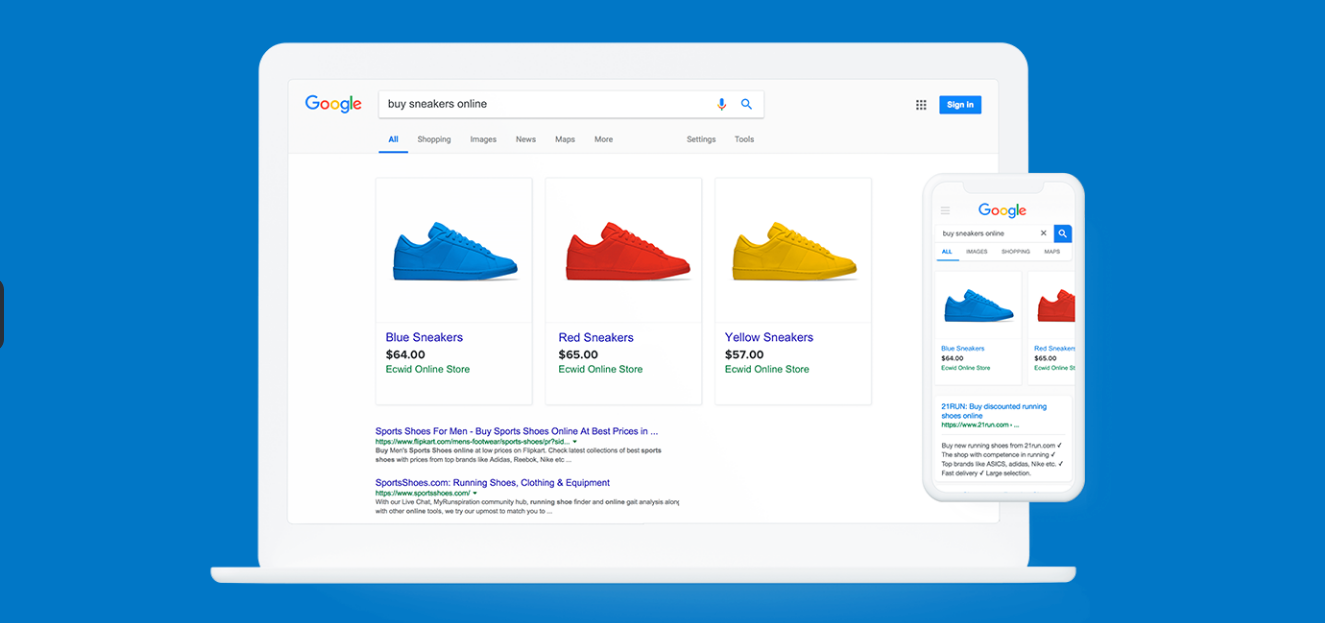Open the Blue Sneakers link on the laptop
1325x623 pixels.
[x=424, y=338]
